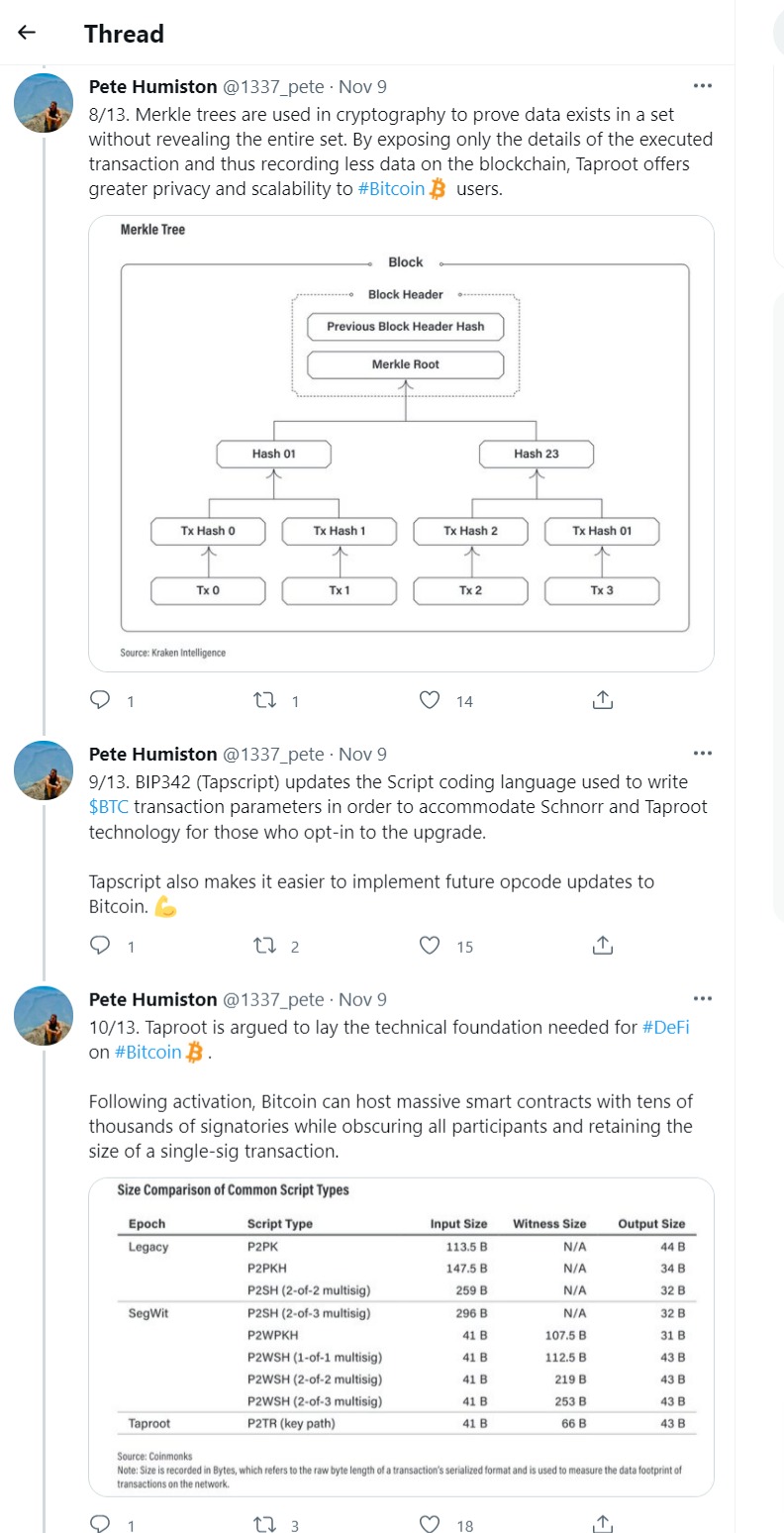The height and width of the screenshot is (1533, 784).
Task: Open the #Bitcoin hashtag in the 8/13 tweet
Action: (391, 188)
